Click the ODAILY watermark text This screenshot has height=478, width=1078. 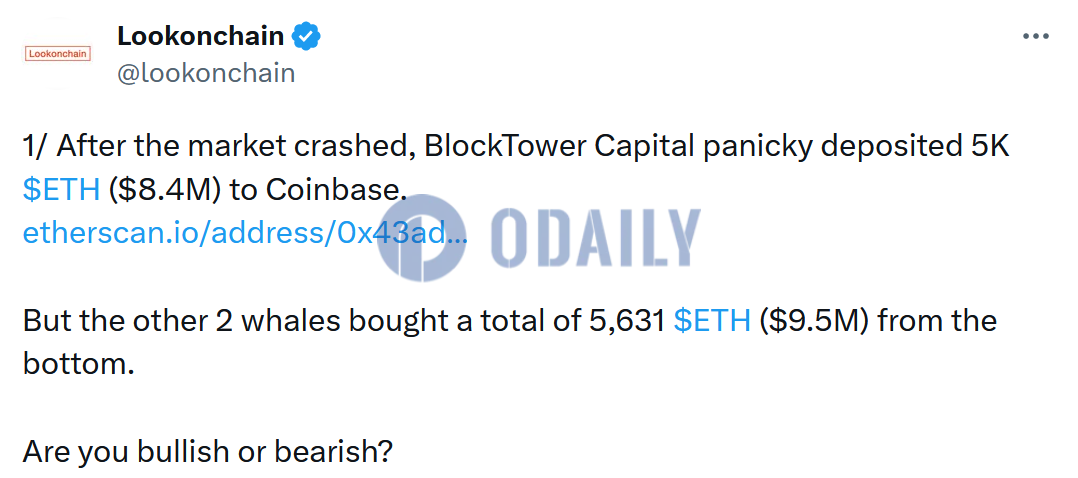point(596,238)
